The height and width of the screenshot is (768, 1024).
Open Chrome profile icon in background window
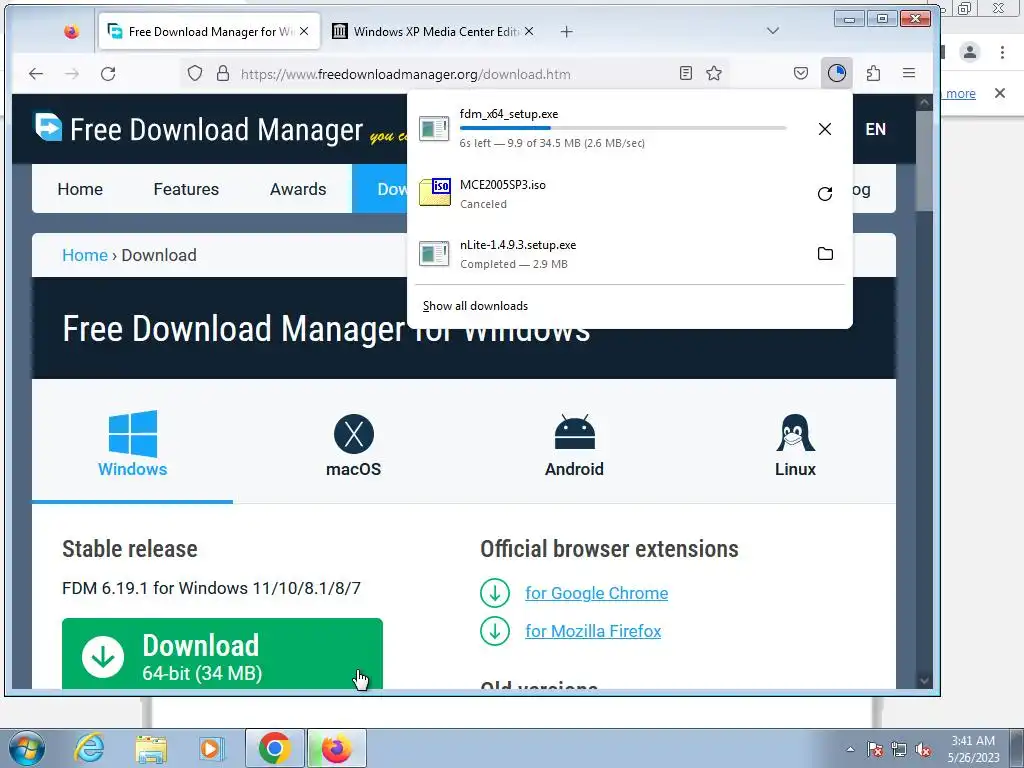[970, 52]
